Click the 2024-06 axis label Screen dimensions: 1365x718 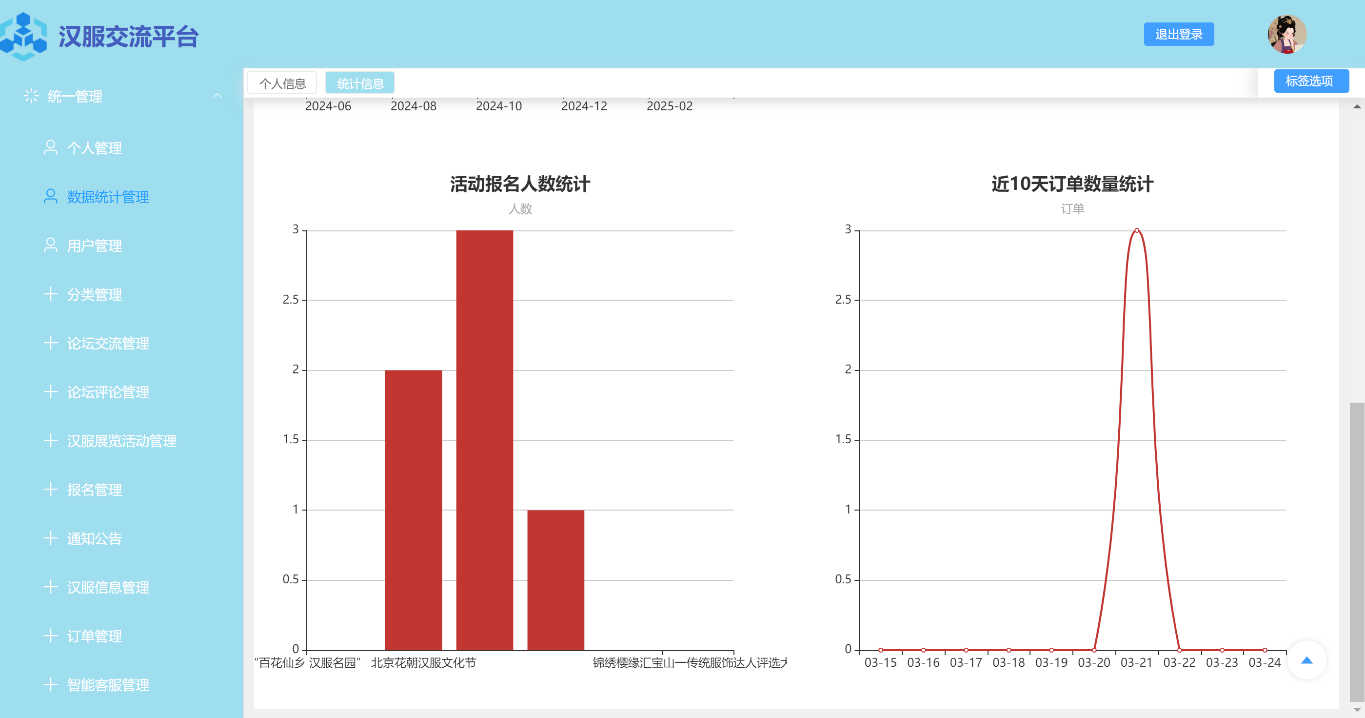pyautogui.click(x=328, y=106)
